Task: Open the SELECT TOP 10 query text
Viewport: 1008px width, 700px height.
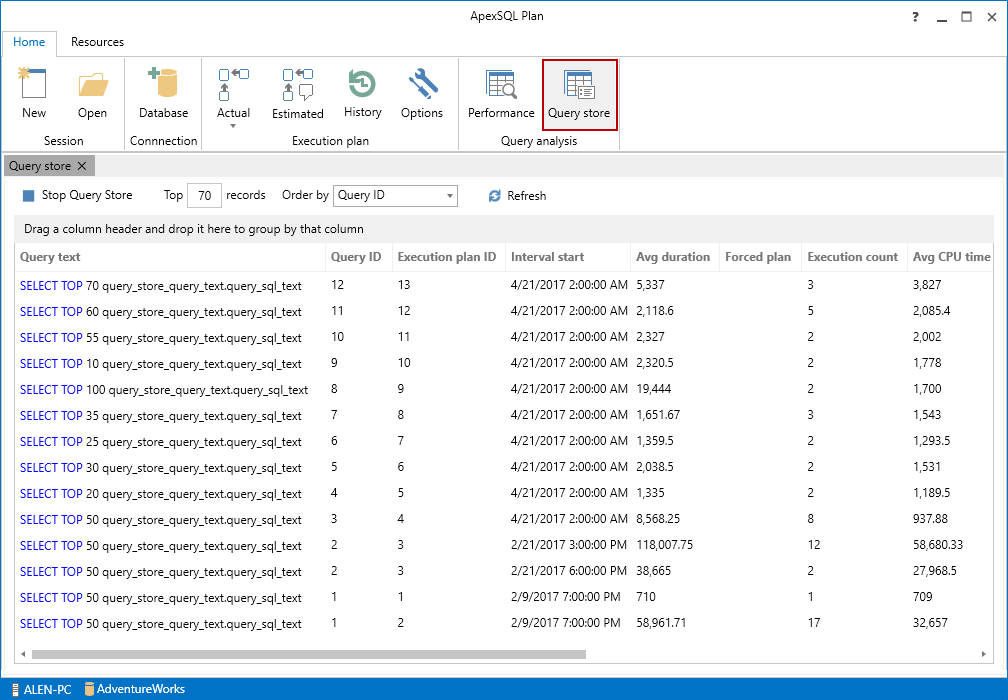Action: [x=161, y=364]
